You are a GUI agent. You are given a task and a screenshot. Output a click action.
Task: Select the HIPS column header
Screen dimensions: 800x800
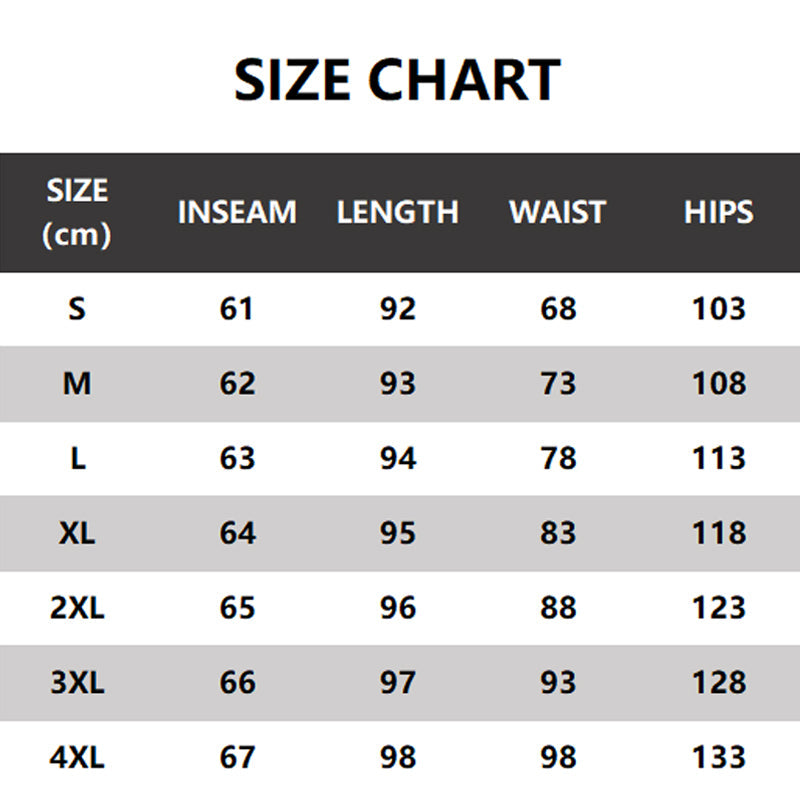[x=718, y=212]
